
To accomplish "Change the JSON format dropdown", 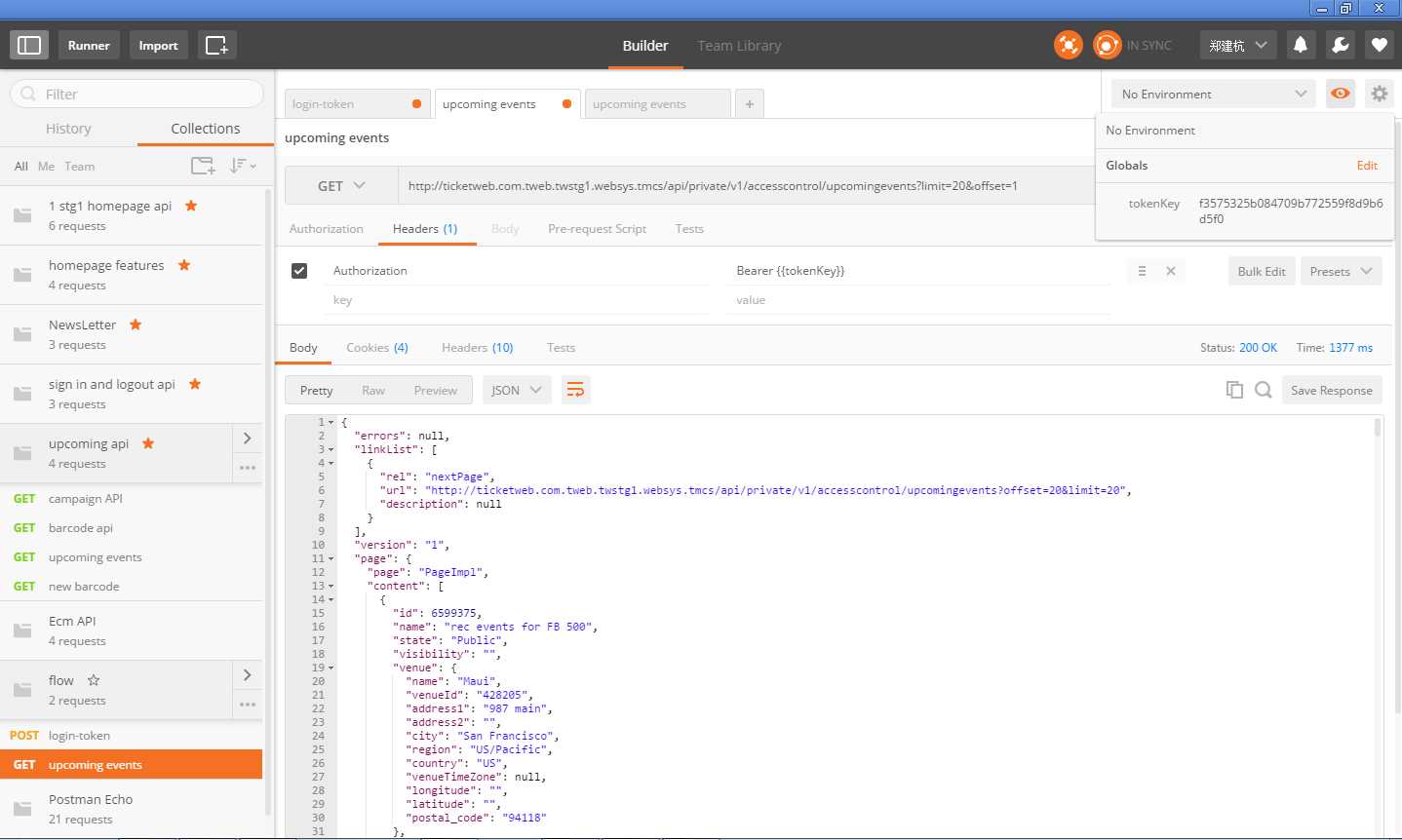I will 517,390.
